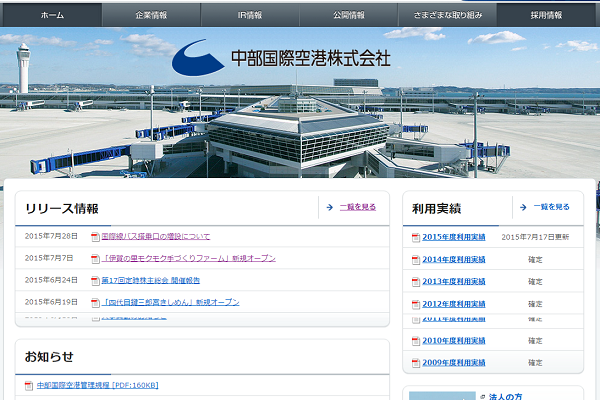Click the thumbnail beside 法人の方
Image resolution: width=600 pixels, height=400 pixels.
pyautogui.click(x=442, y=396)
